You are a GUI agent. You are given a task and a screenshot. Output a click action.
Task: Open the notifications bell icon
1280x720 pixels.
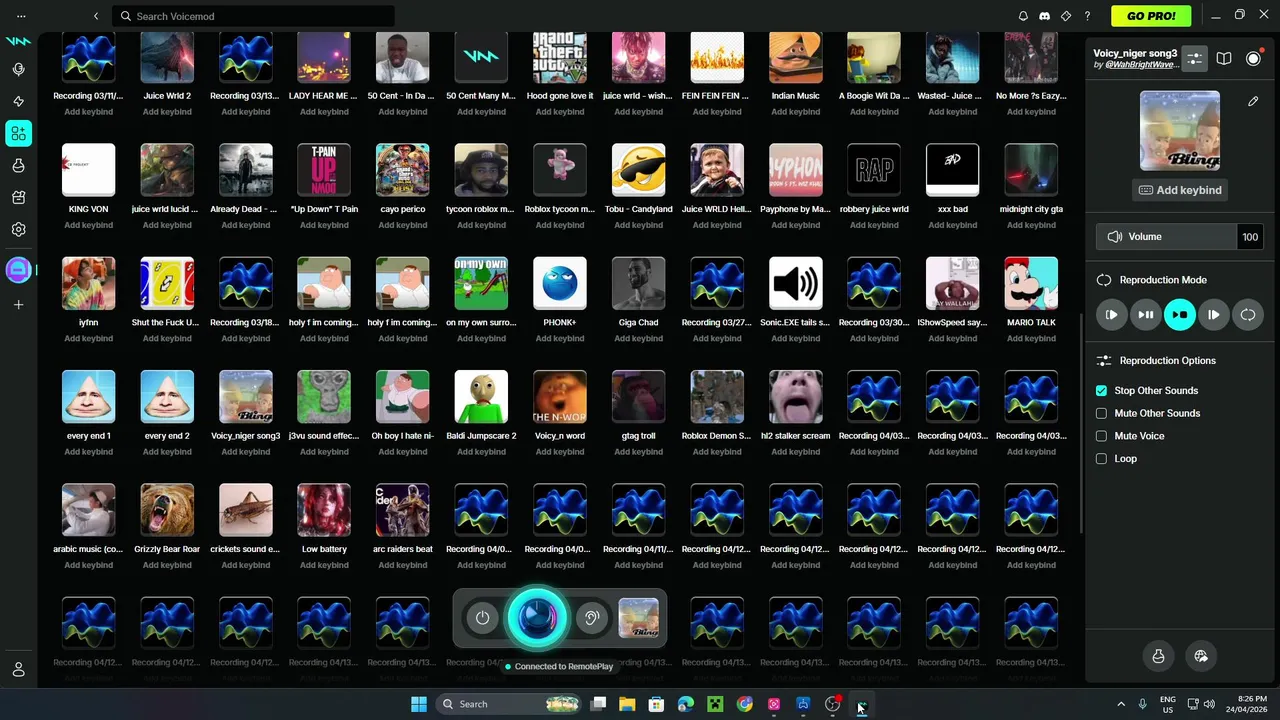coord(1023,16)
